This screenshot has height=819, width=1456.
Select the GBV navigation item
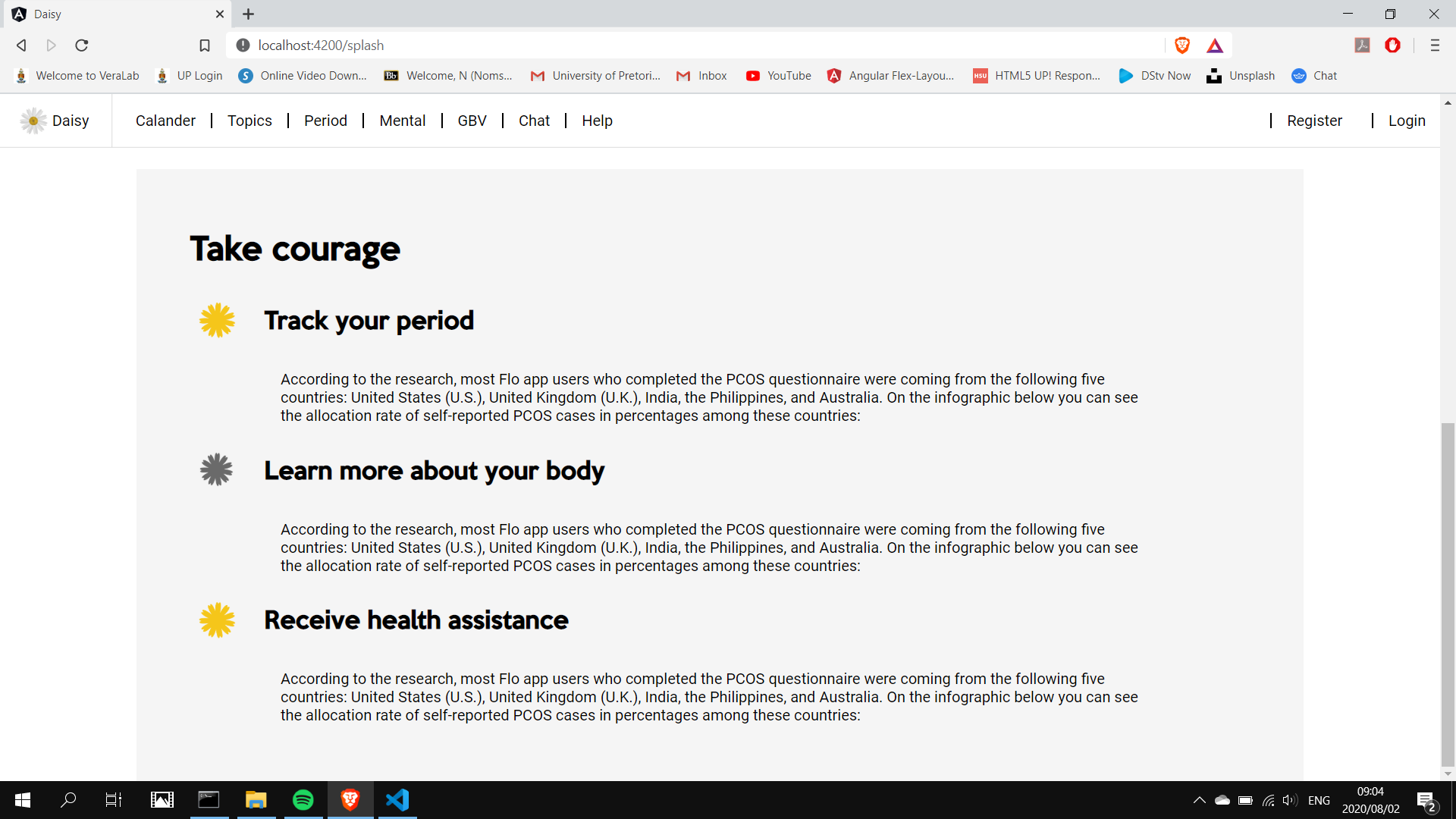pyautogui.click(x=472, y=121)
